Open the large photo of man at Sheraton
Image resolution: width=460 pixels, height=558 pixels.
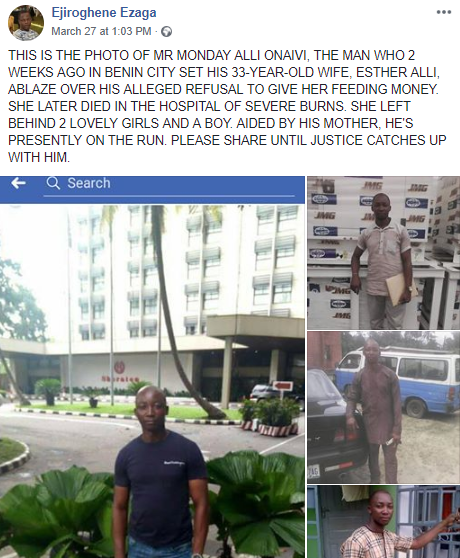pyautogui.click(x=152, y=367)
